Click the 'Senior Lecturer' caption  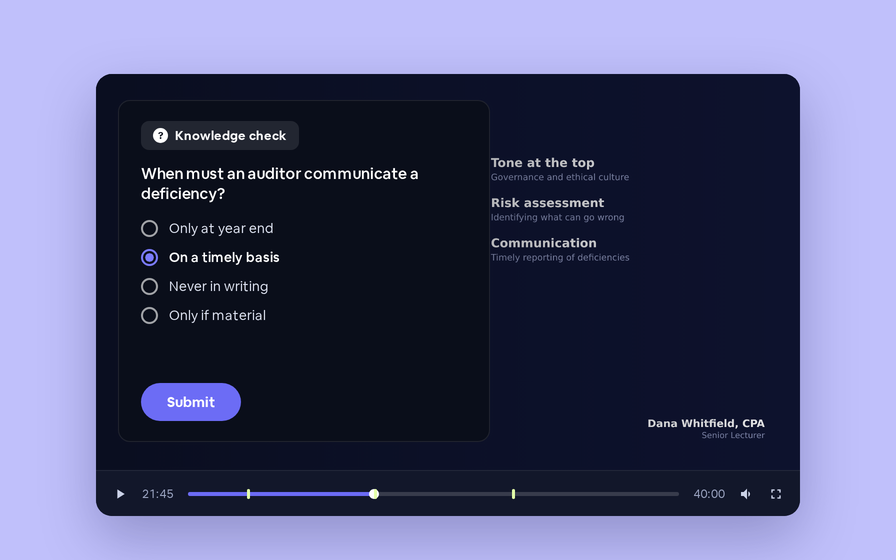coord(733,435)
